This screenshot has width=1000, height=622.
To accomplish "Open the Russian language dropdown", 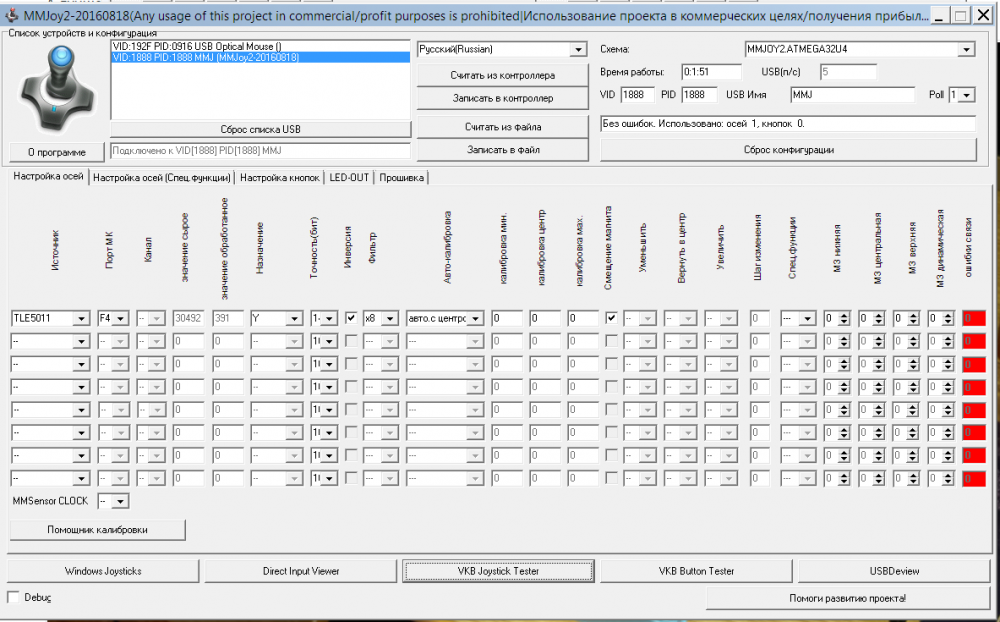I will click(x=578, y=49).
